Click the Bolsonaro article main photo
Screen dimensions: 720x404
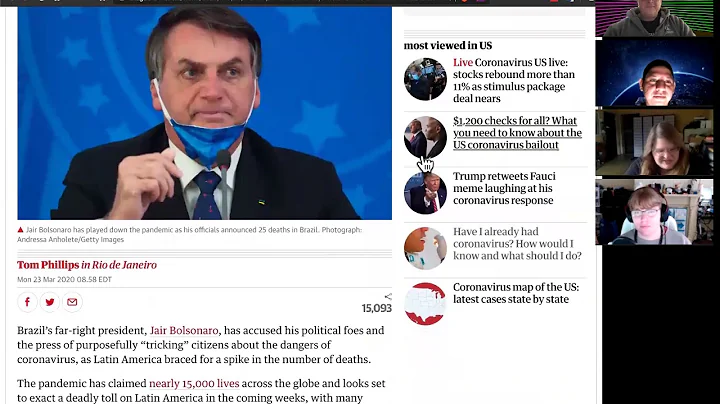point(205,113)
